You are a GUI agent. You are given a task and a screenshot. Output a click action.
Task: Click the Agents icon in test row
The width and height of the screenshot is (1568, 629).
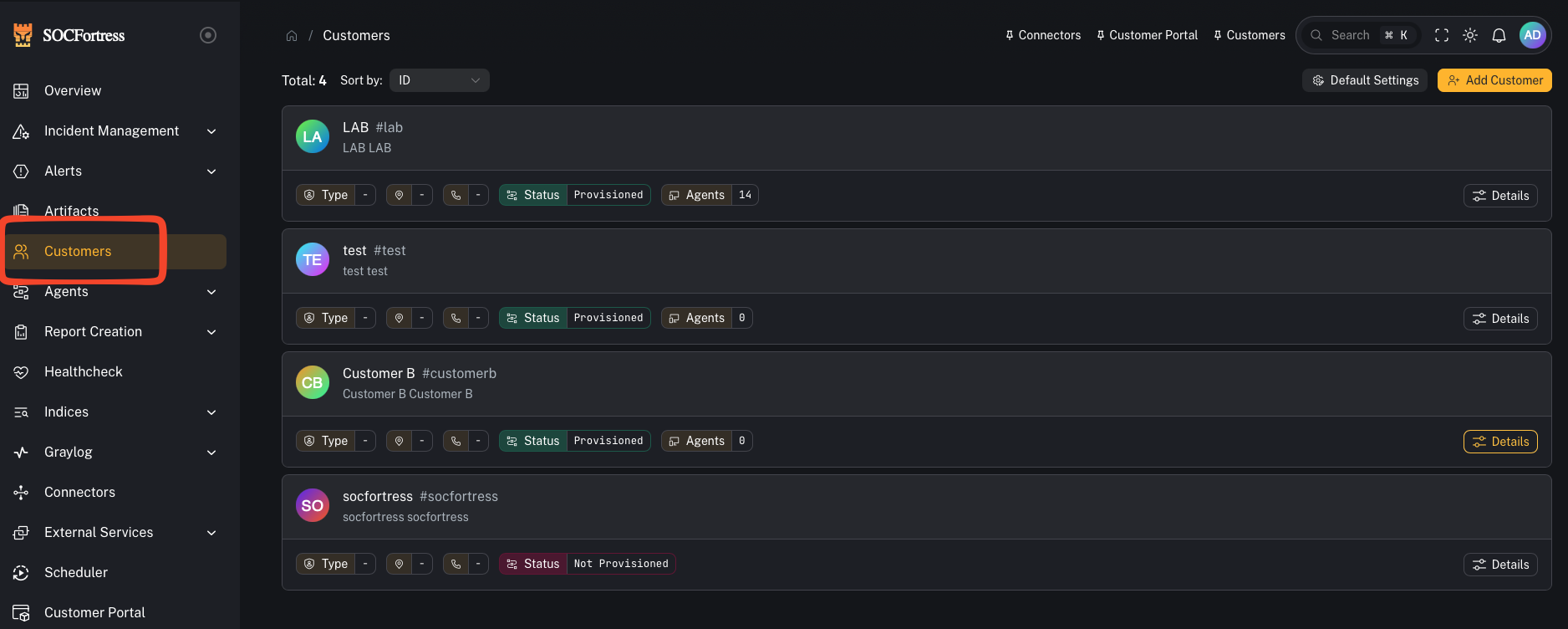[674, 318]
